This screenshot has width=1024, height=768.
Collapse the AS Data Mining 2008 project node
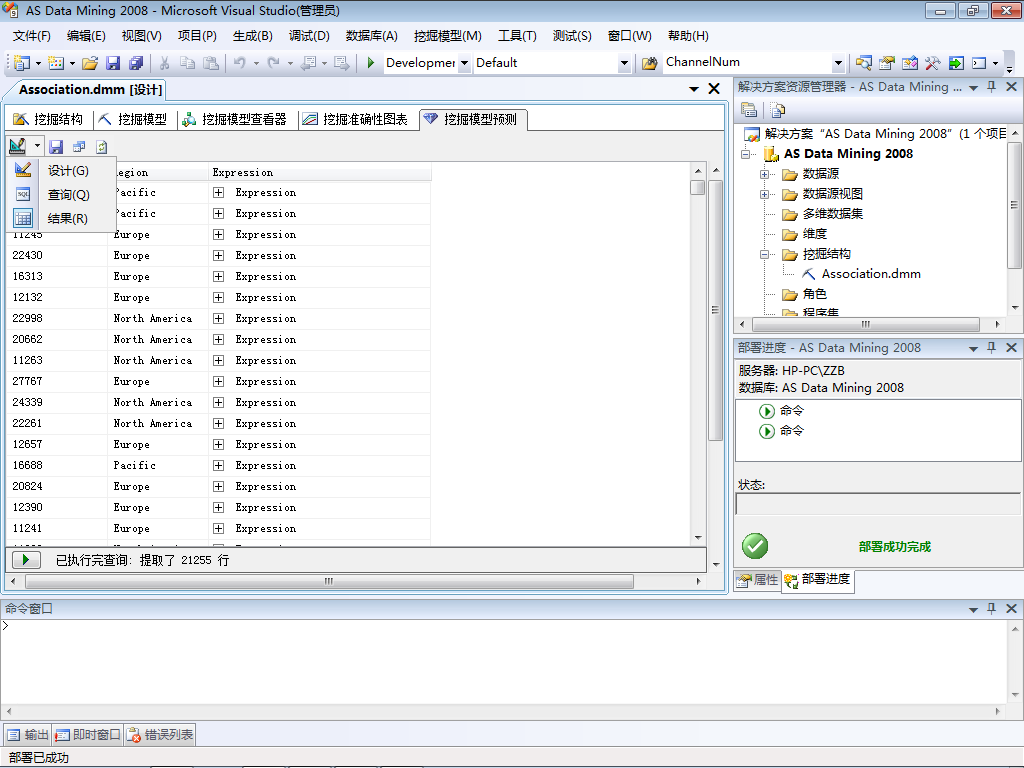pos(745,154)
